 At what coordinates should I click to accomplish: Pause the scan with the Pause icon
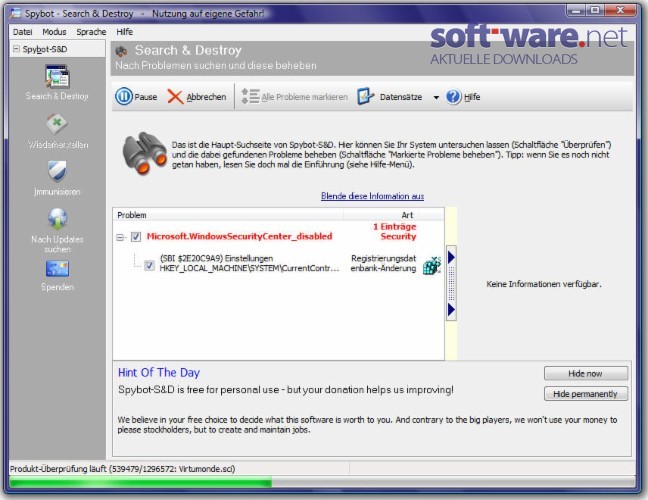click(x=124, y=97)
